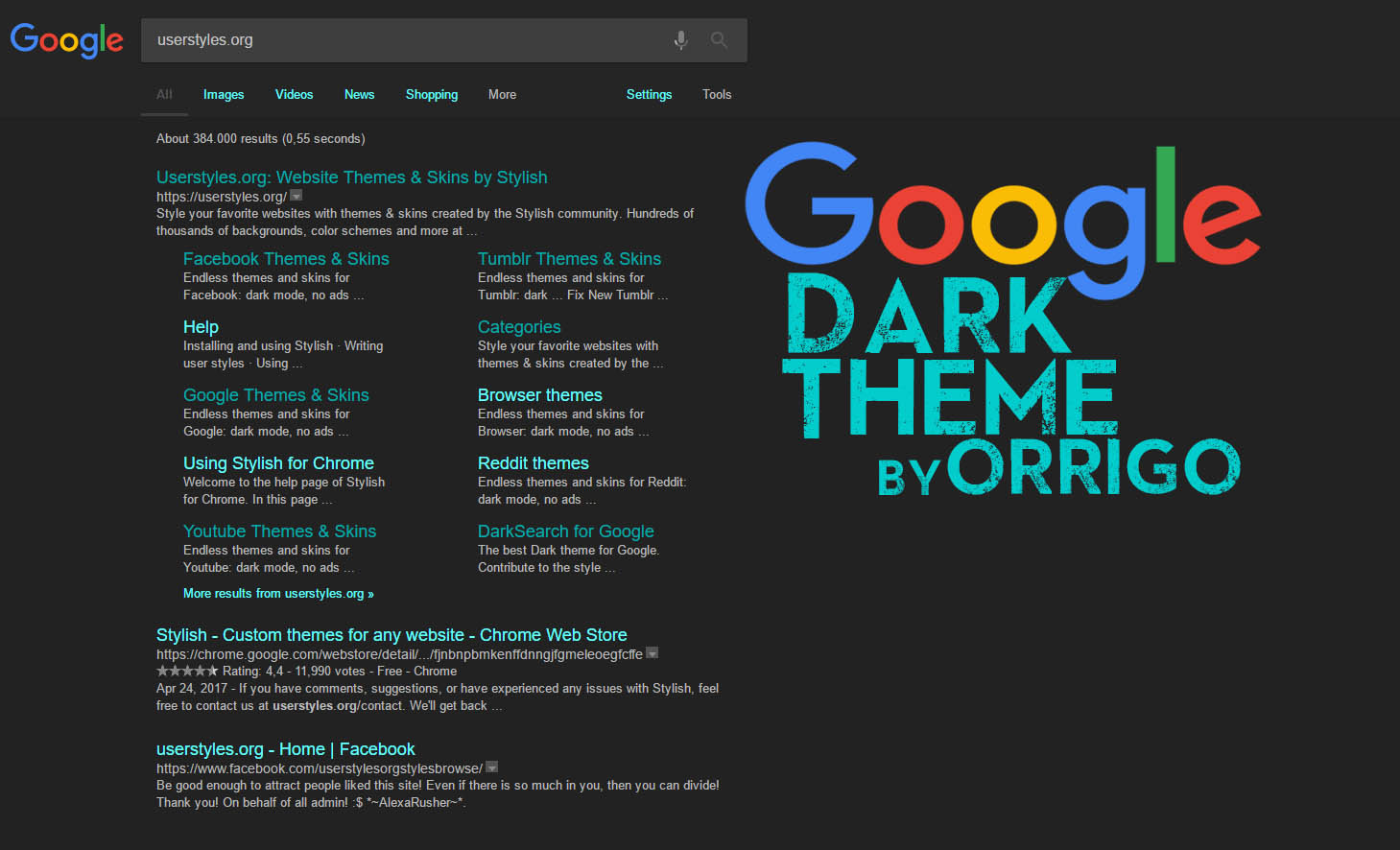
Task: Open search Tools
Action: [717, 94]
